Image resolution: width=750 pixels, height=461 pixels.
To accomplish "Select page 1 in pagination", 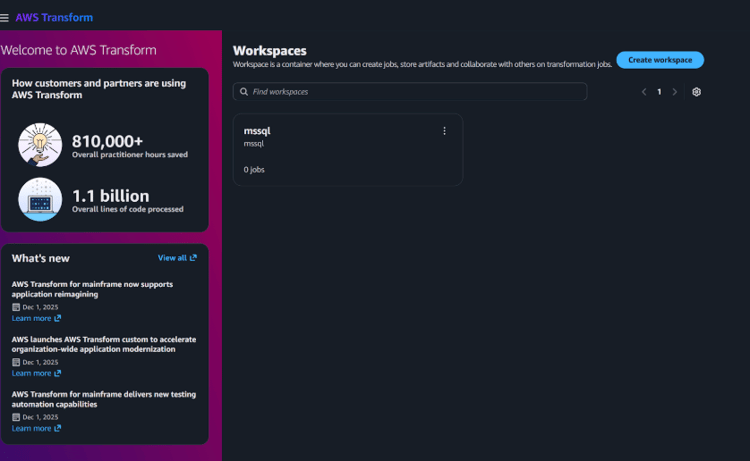I will pyautogui.click(x=659, y=92).
